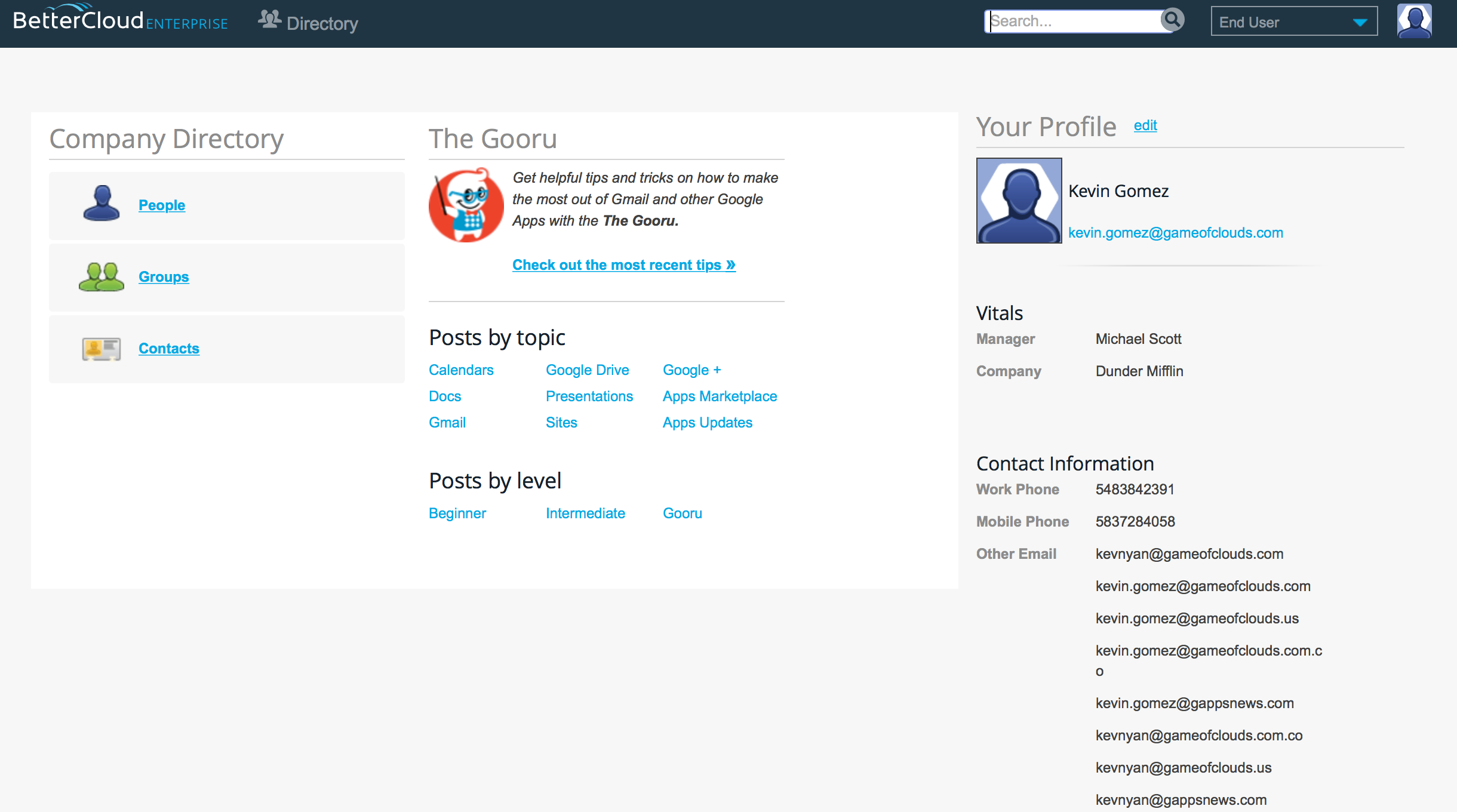The image size is (1457, 812).
Task: Click company value Dunder Mifflin
Action: click(x=1139, y=371)
